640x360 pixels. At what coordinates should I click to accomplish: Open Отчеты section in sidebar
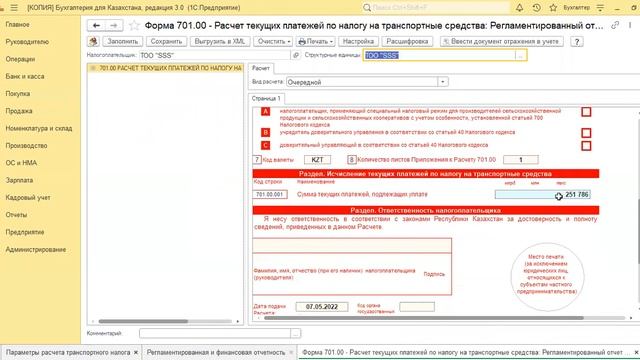tap(16, 215)
